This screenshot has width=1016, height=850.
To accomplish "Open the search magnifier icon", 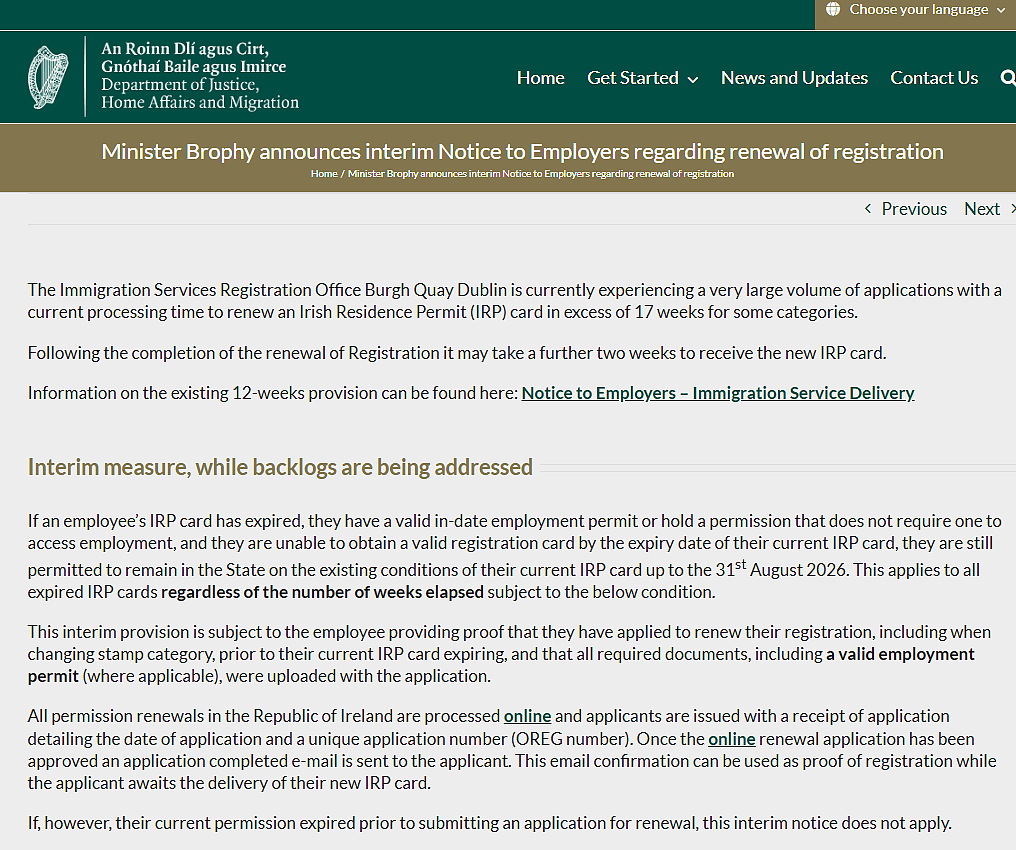I will point(1008,78).
